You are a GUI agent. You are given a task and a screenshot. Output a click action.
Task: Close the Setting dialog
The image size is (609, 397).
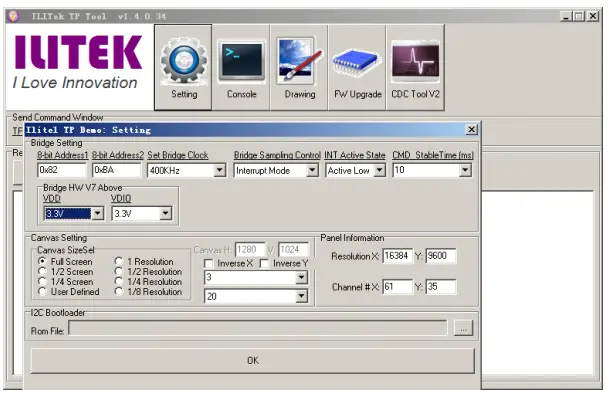(x=472, y=129)
